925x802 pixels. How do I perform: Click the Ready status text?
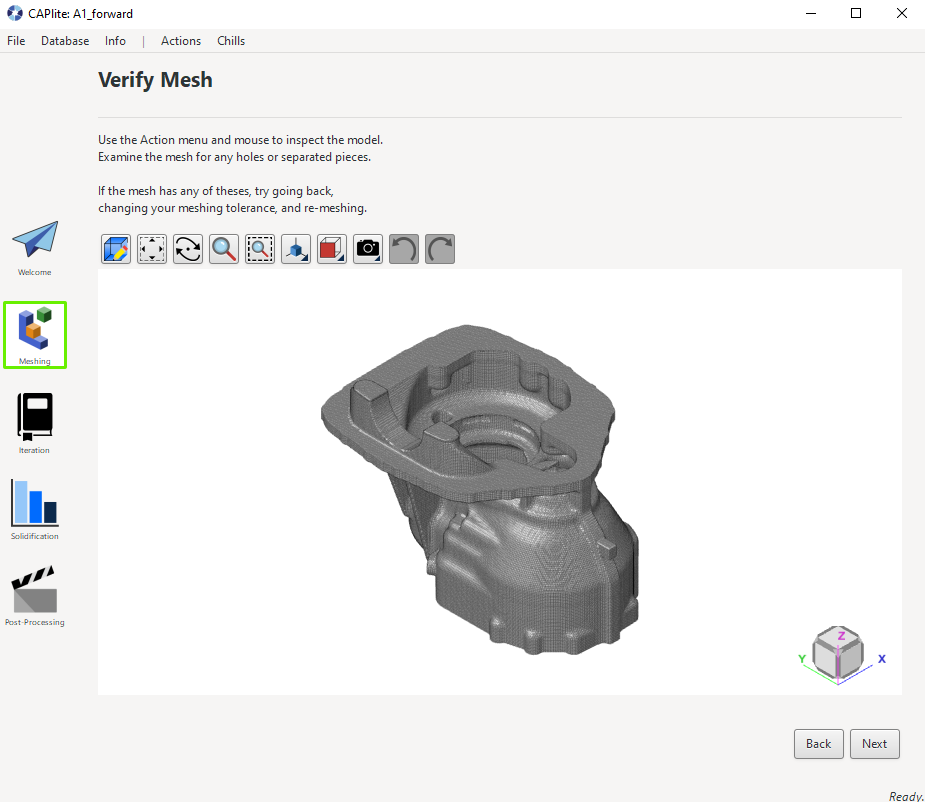(906, 796)
